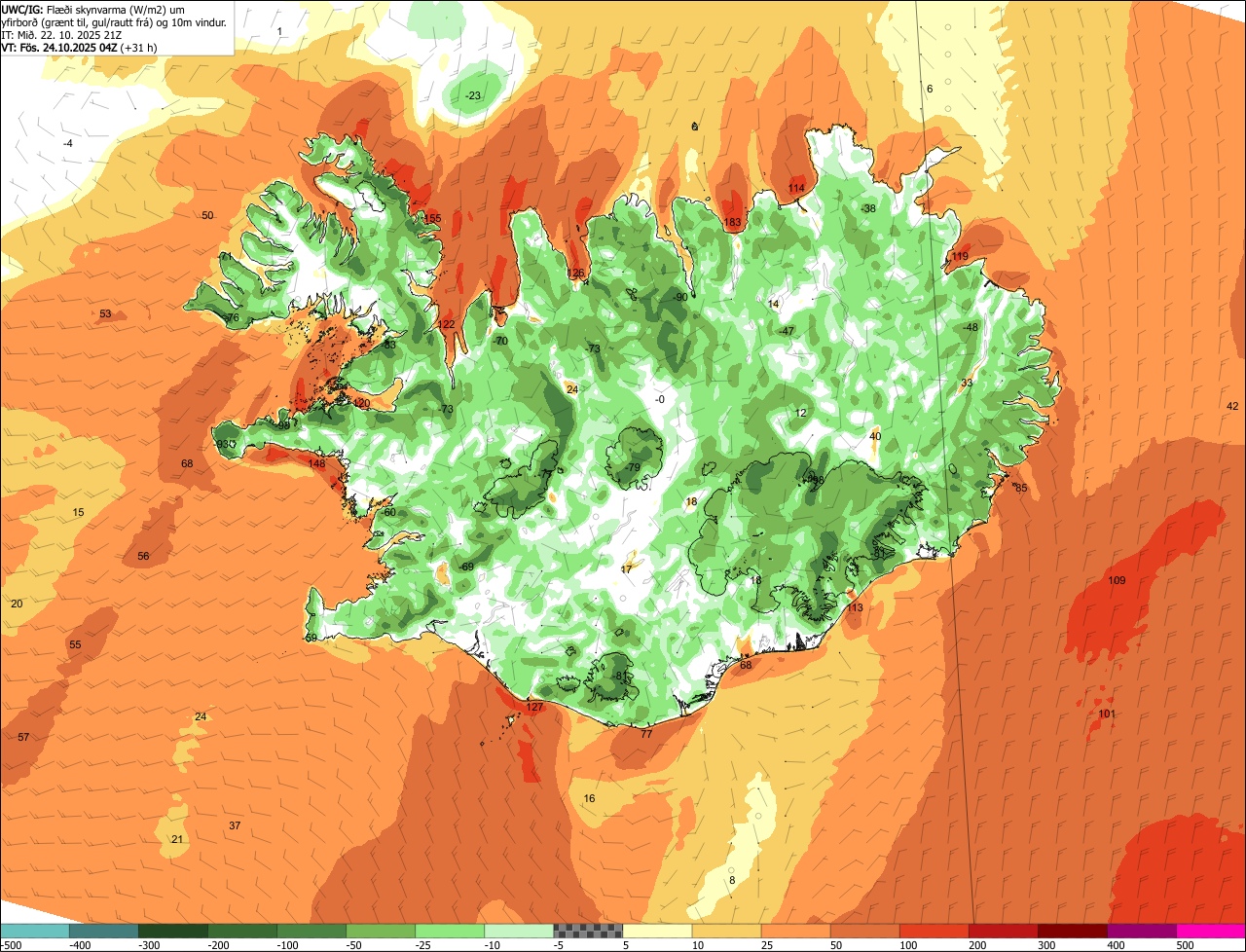Click the '-100' colorbar tick label
Image resolution: width=1246 pixels, height=952 pixels.
point(289,944)
